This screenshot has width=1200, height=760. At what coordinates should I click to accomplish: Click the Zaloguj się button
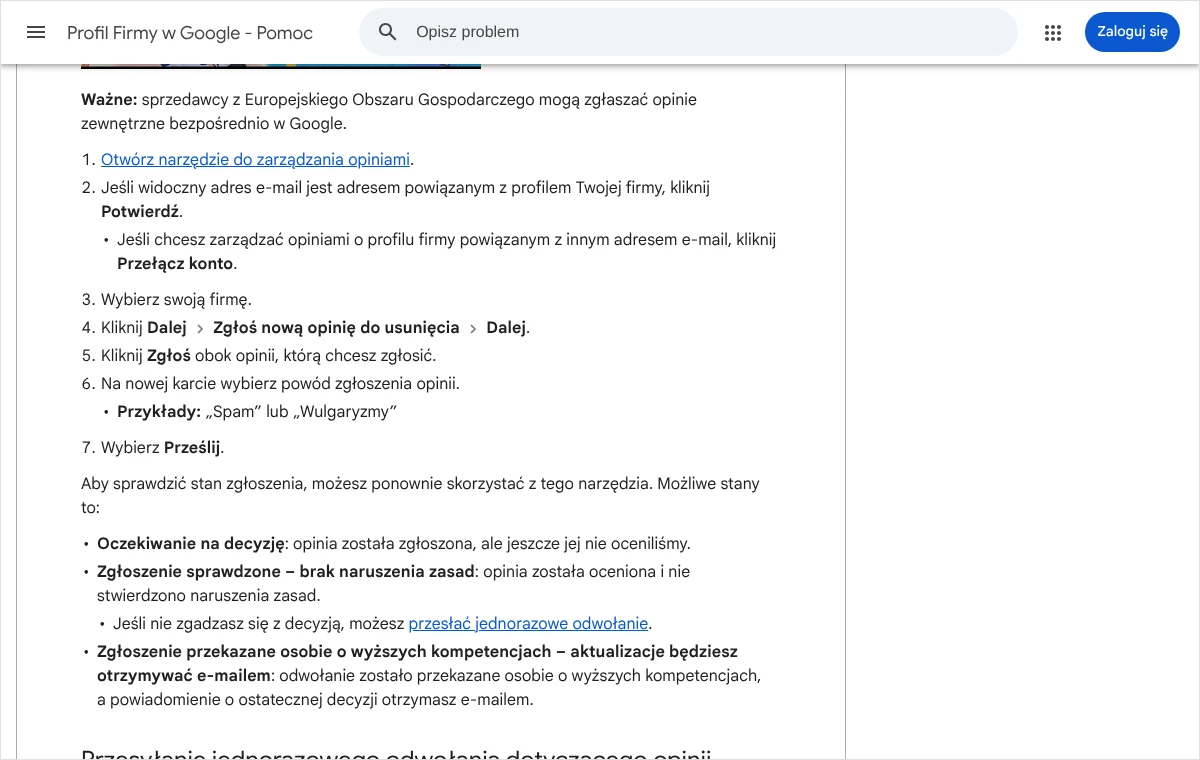(x=1132, y=32)
